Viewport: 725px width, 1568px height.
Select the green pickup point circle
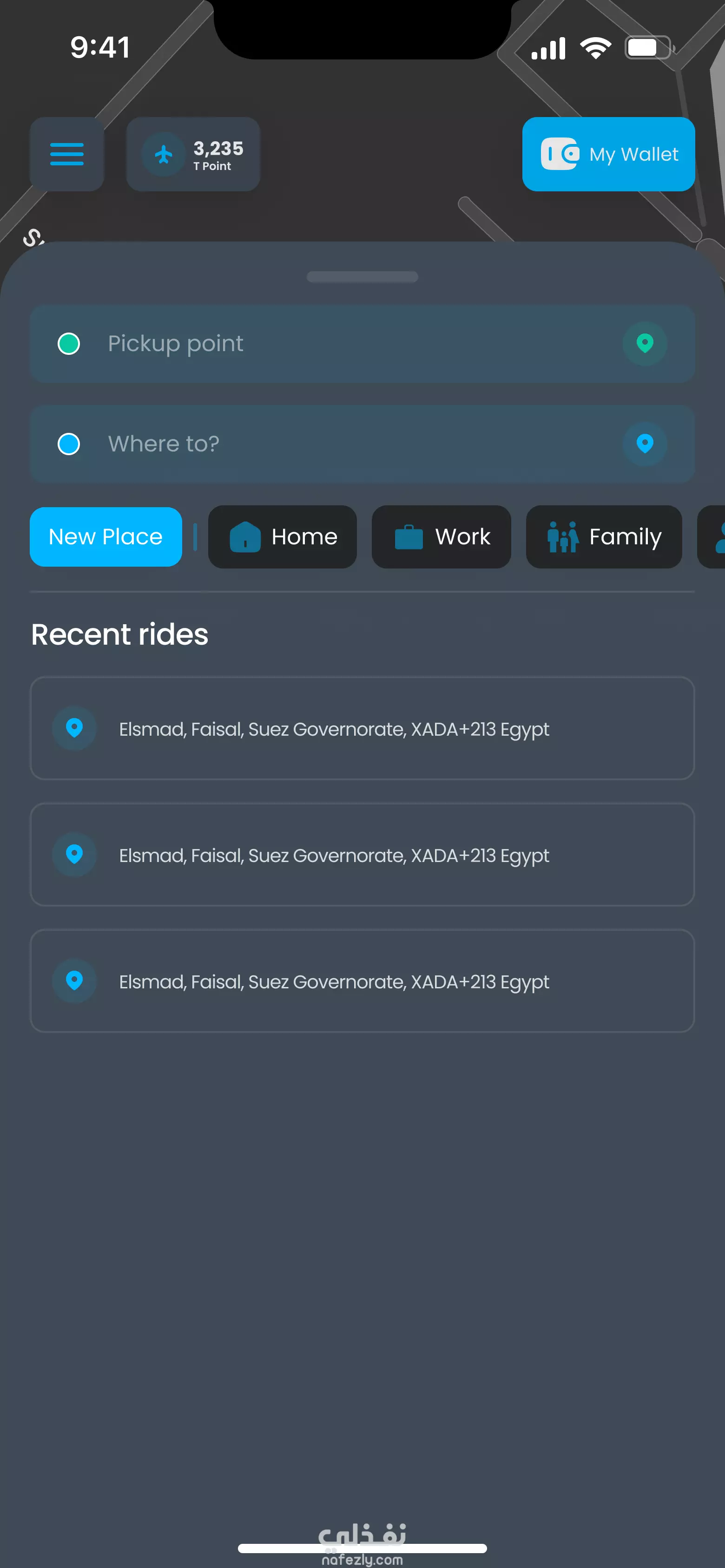(x=69, y=343)
